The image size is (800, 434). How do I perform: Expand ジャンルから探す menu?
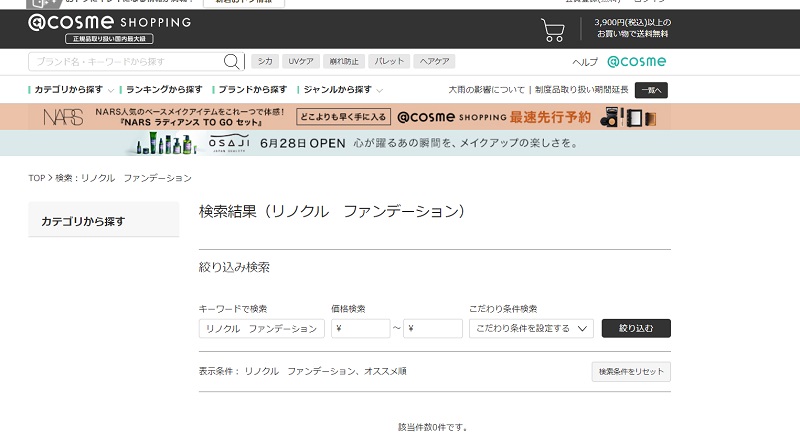[x=340, y=90]
